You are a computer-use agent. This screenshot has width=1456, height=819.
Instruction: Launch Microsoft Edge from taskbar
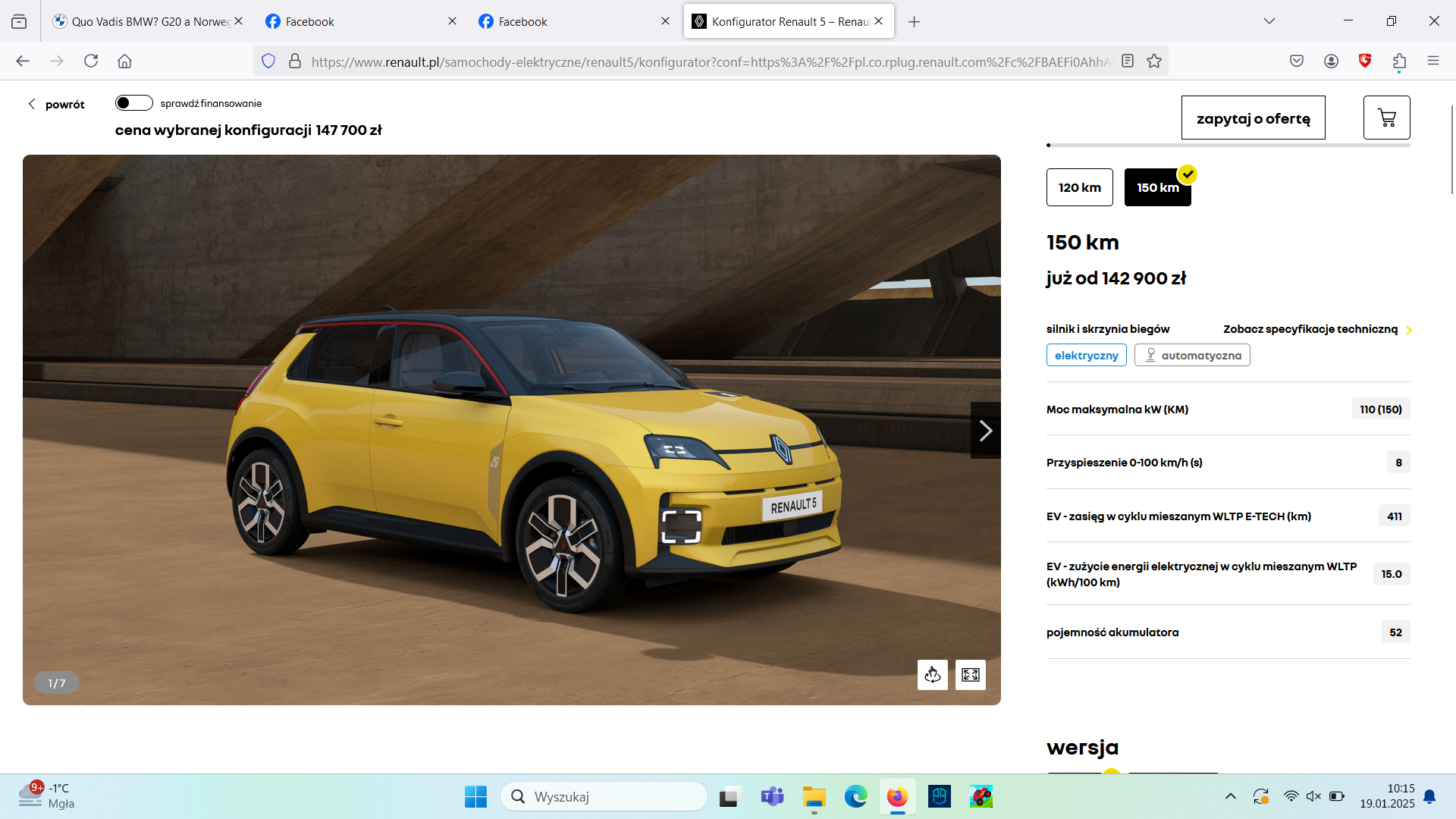click(855, 796)
